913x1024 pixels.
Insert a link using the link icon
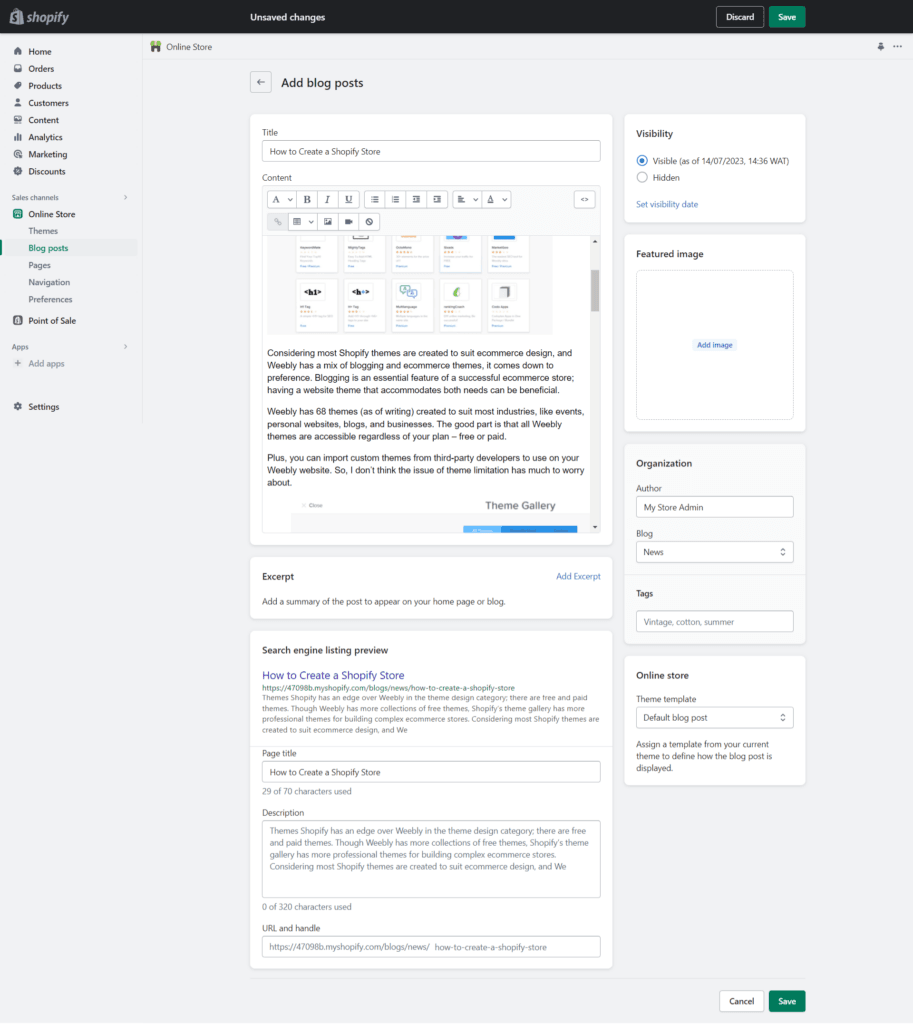[280, 221]
